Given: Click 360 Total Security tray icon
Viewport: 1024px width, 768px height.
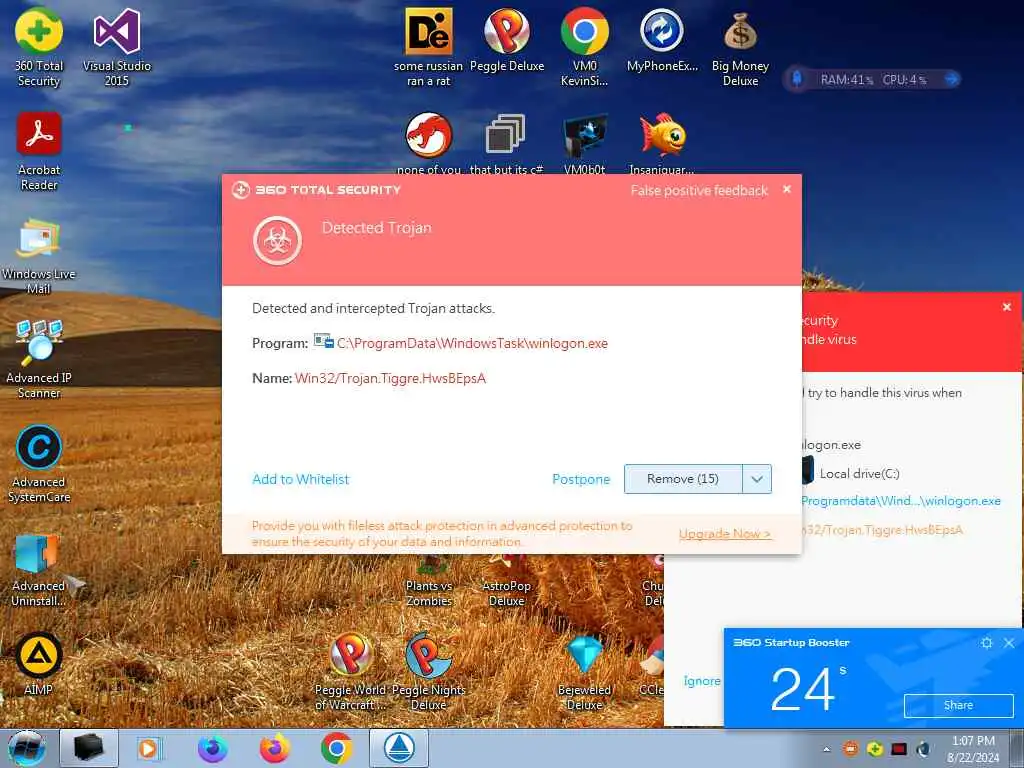Looking at the screenshot, I should click(875, 749).
